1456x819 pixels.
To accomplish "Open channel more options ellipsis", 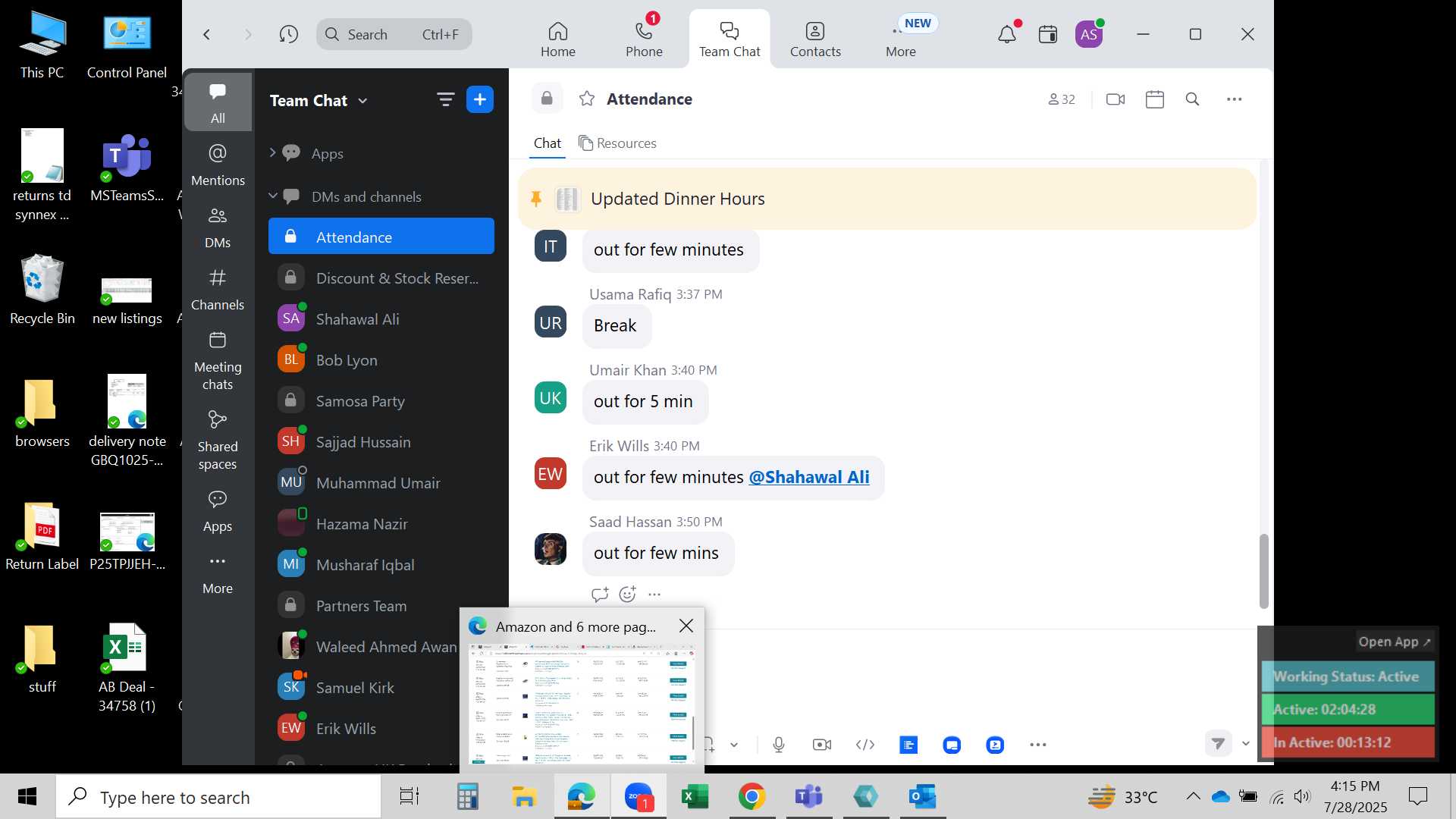I will click(1235, 99).
